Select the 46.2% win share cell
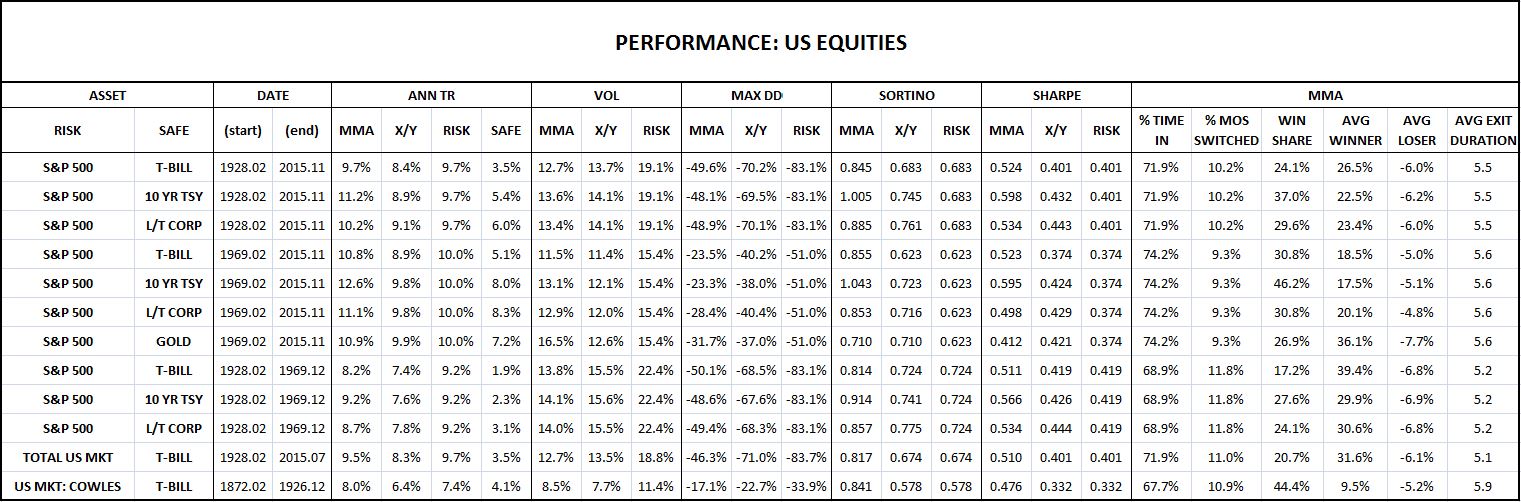 (x=1291, y=283)
